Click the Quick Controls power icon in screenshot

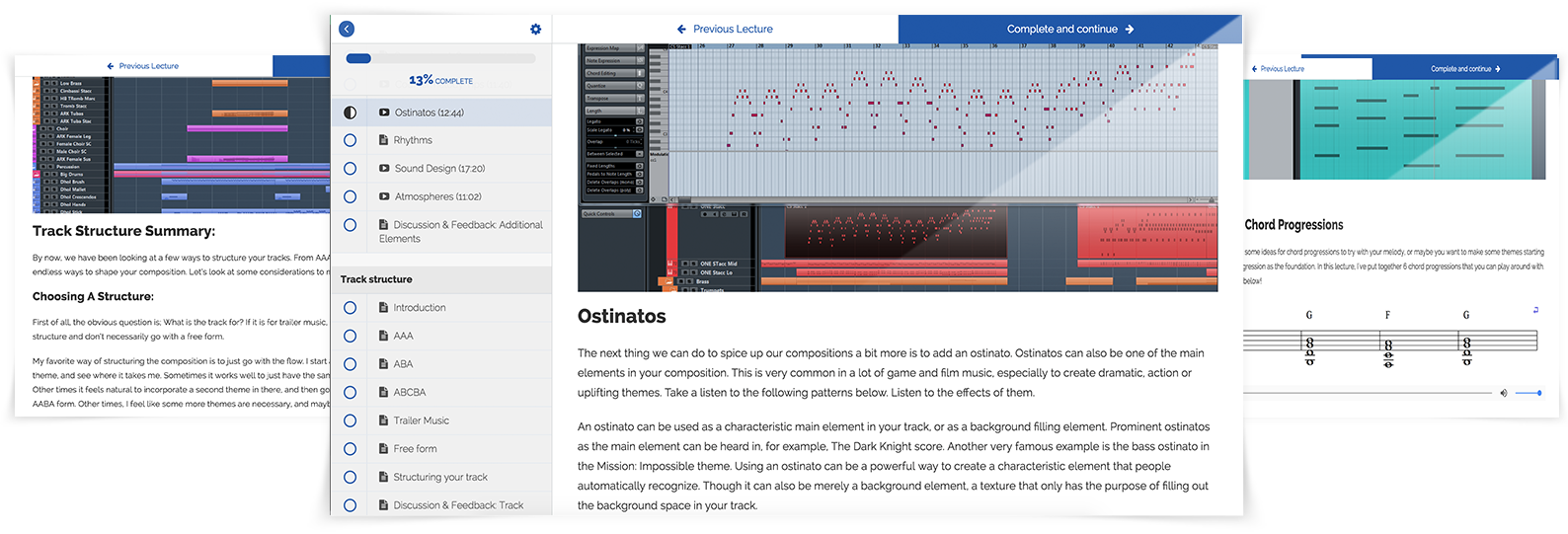coord(637,214)
